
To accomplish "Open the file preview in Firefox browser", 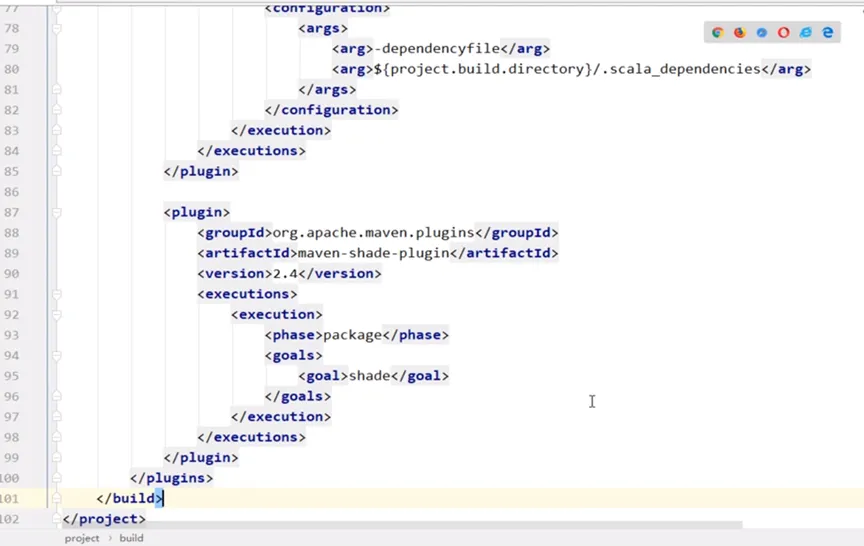I will pyautogui.click(x=739, y=33).
